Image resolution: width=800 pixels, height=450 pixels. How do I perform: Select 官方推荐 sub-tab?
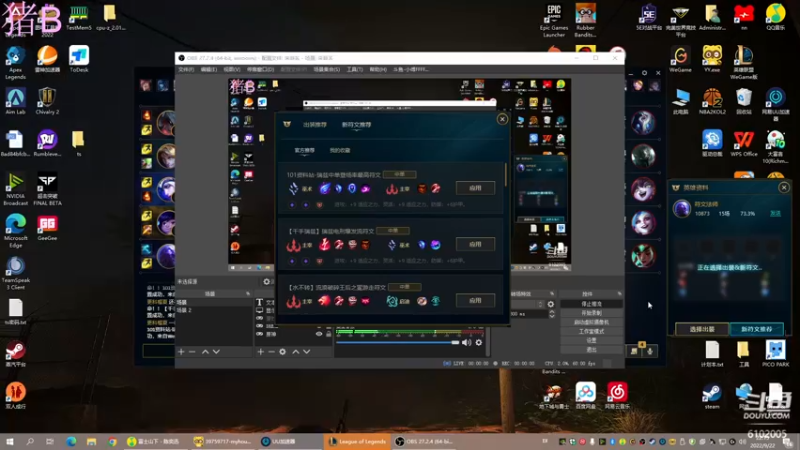(x=305, y=151)
